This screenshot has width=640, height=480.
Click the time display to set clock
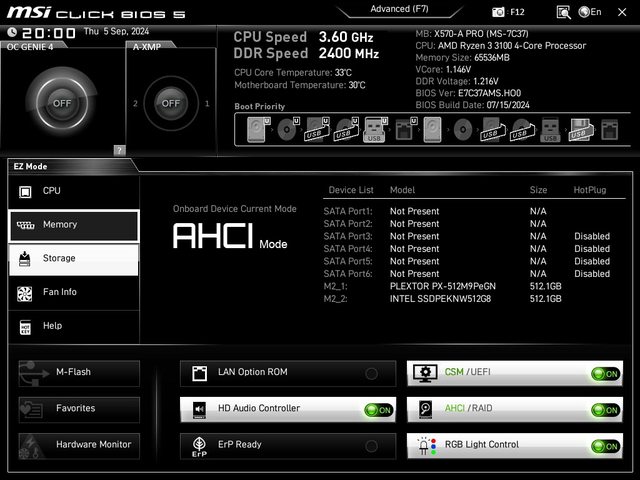coord(50,32)
